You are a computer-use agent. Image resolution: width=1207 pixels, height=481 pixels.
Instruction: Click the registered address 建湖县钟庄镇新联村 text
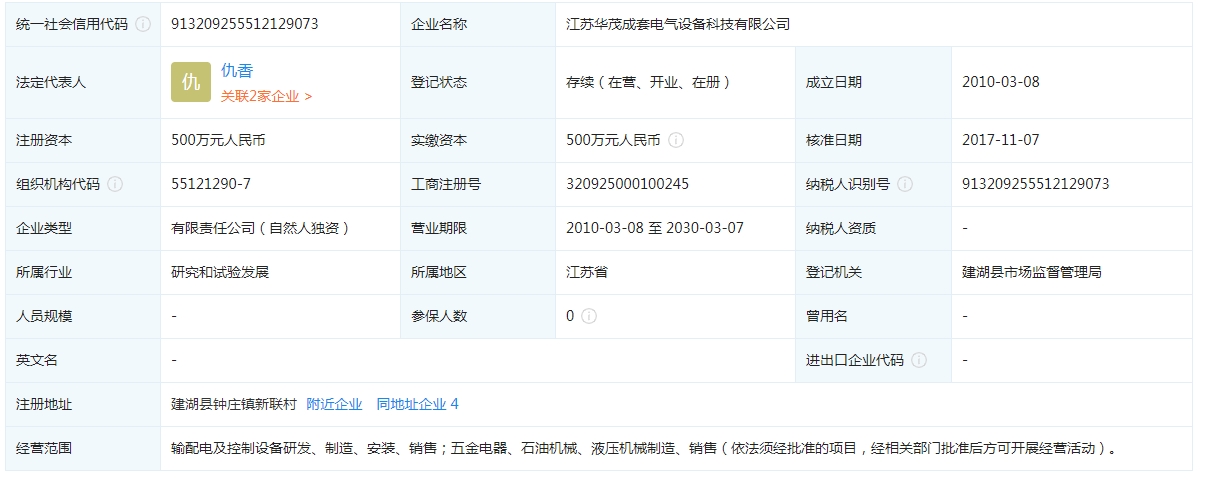coord(234,404)
